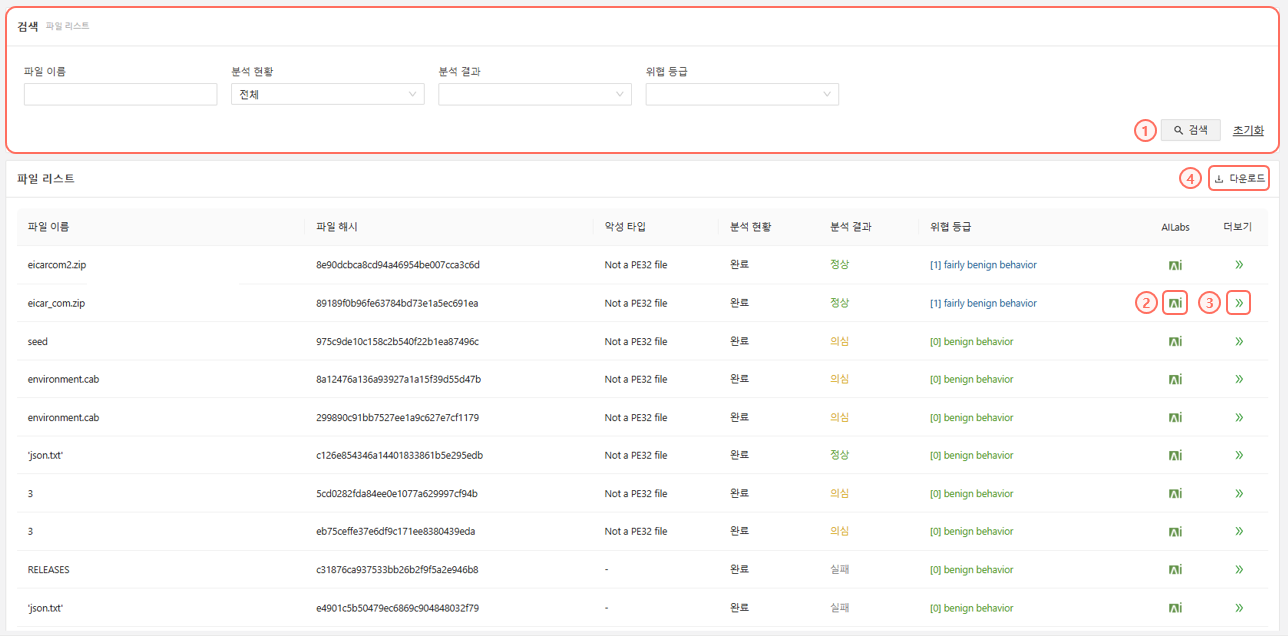Click AILabs icon for RELEASES file
The width and height of the screenshot is (1288, 636).
(x=1176, y=569)
